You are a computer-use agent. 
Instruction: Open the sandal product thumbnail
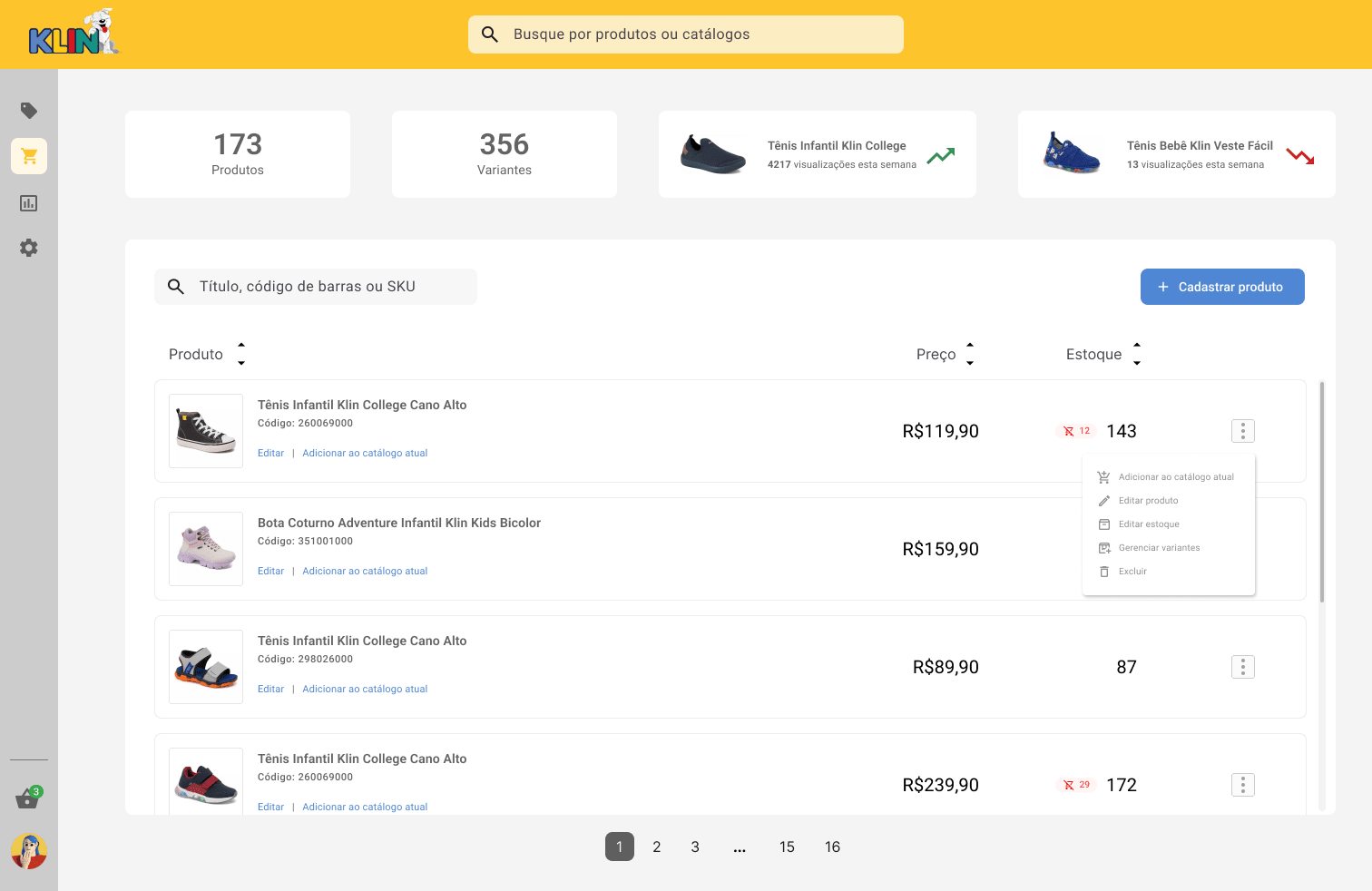[x=206, y=667]
